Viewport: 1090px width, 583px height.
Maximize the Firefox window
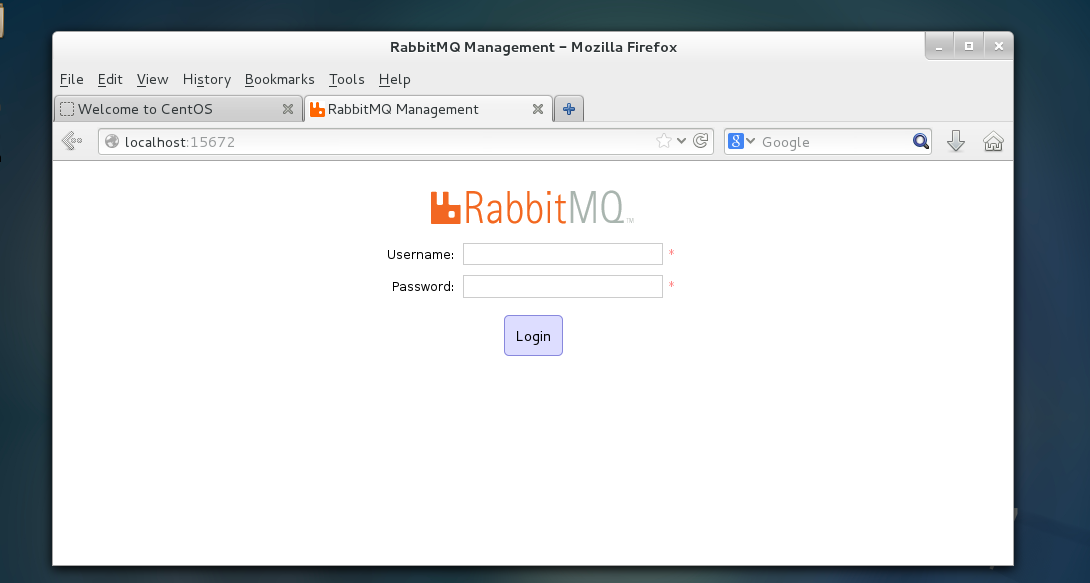coord(969,47)
